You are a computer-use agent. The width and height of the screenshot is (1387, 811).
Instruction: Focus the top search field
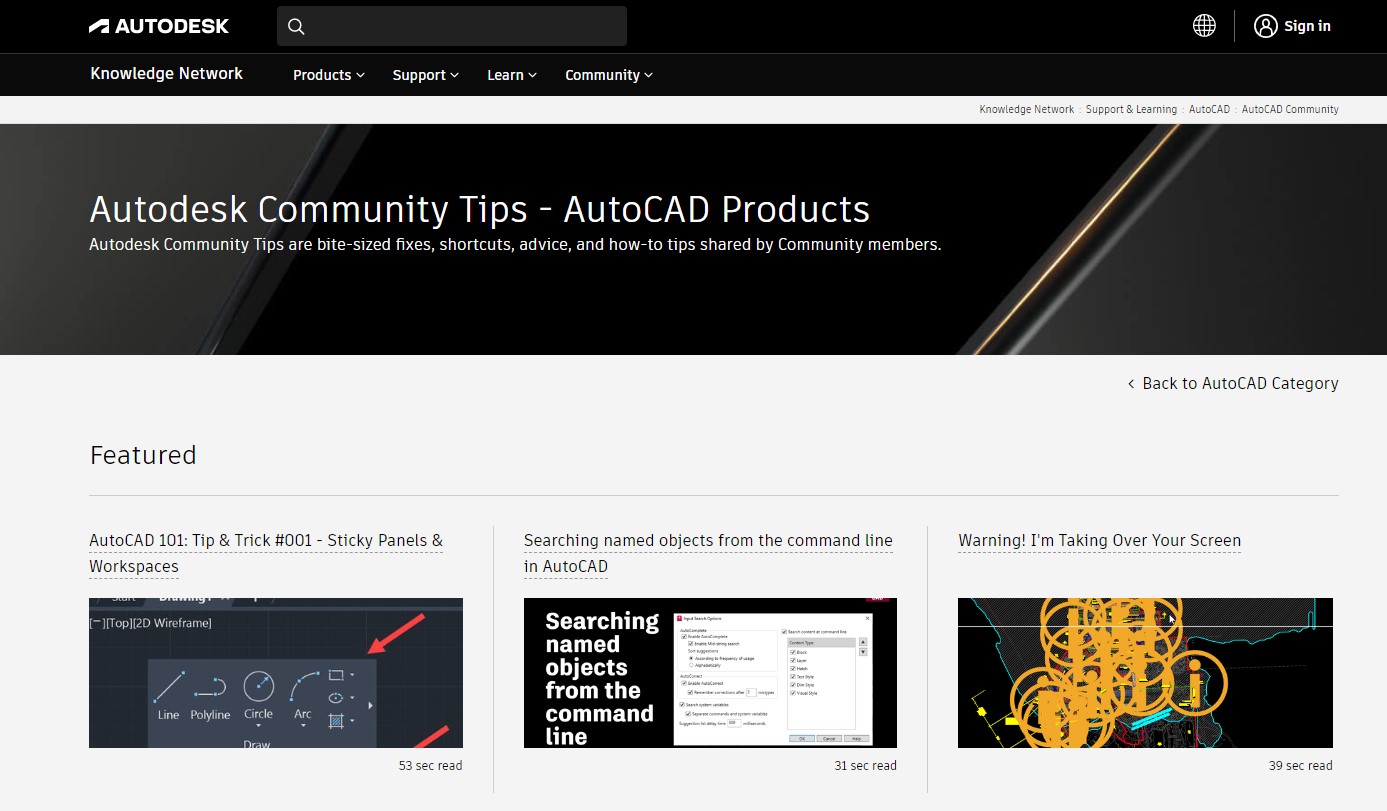452,26
